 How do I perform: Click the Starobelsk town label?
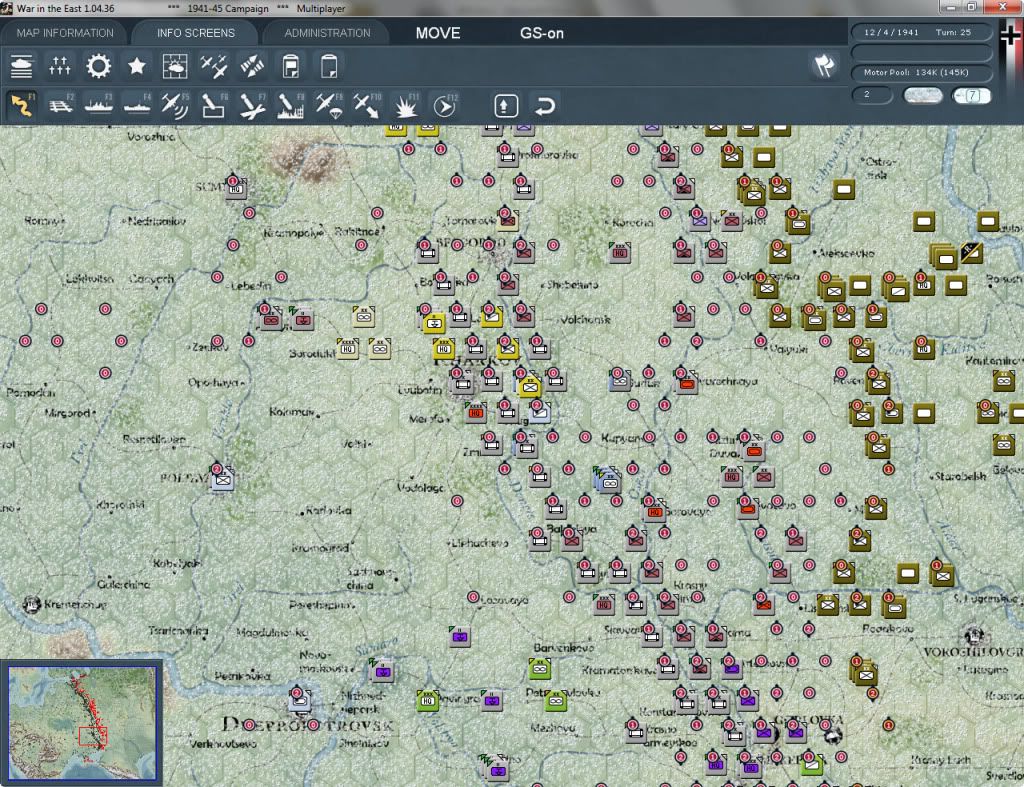960,476
